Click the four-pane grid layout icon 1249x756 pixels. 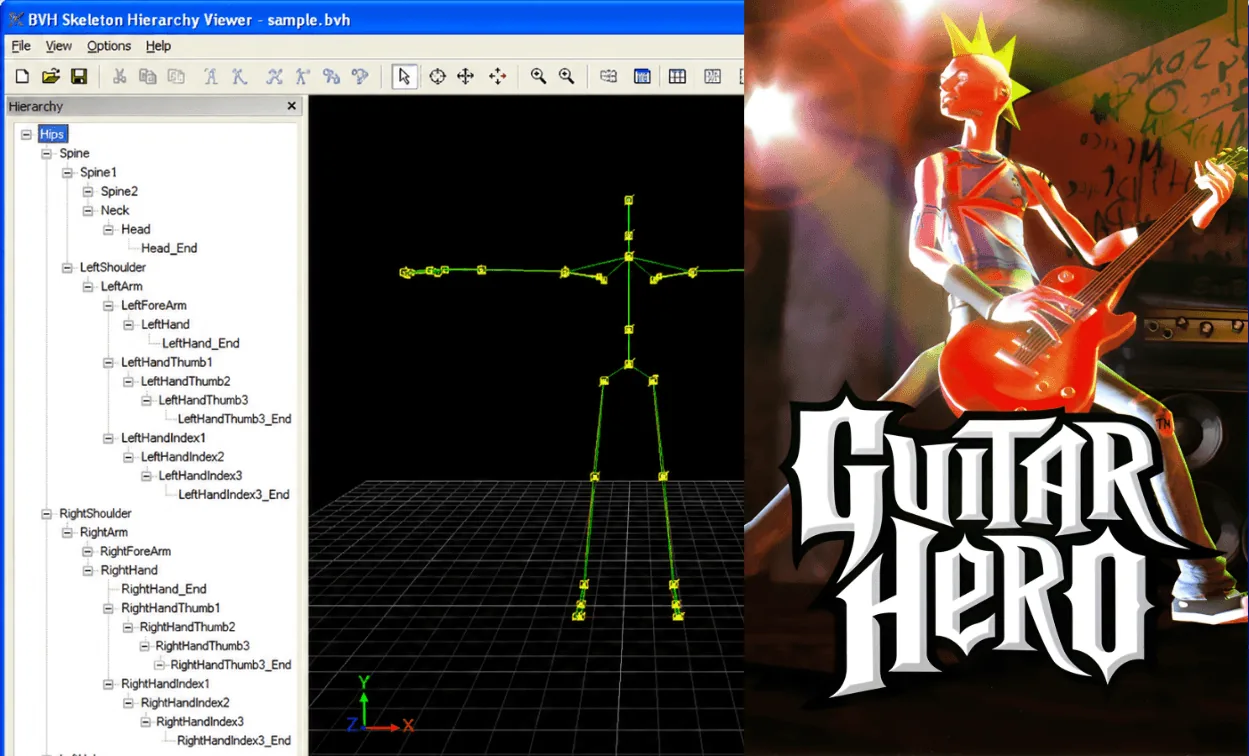coord(677,76)
